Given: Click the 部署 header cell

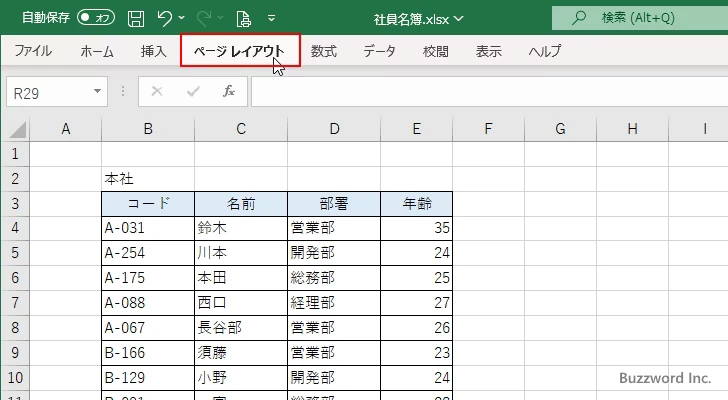Looking at the screenshot, I should click(x=334, y=203).
